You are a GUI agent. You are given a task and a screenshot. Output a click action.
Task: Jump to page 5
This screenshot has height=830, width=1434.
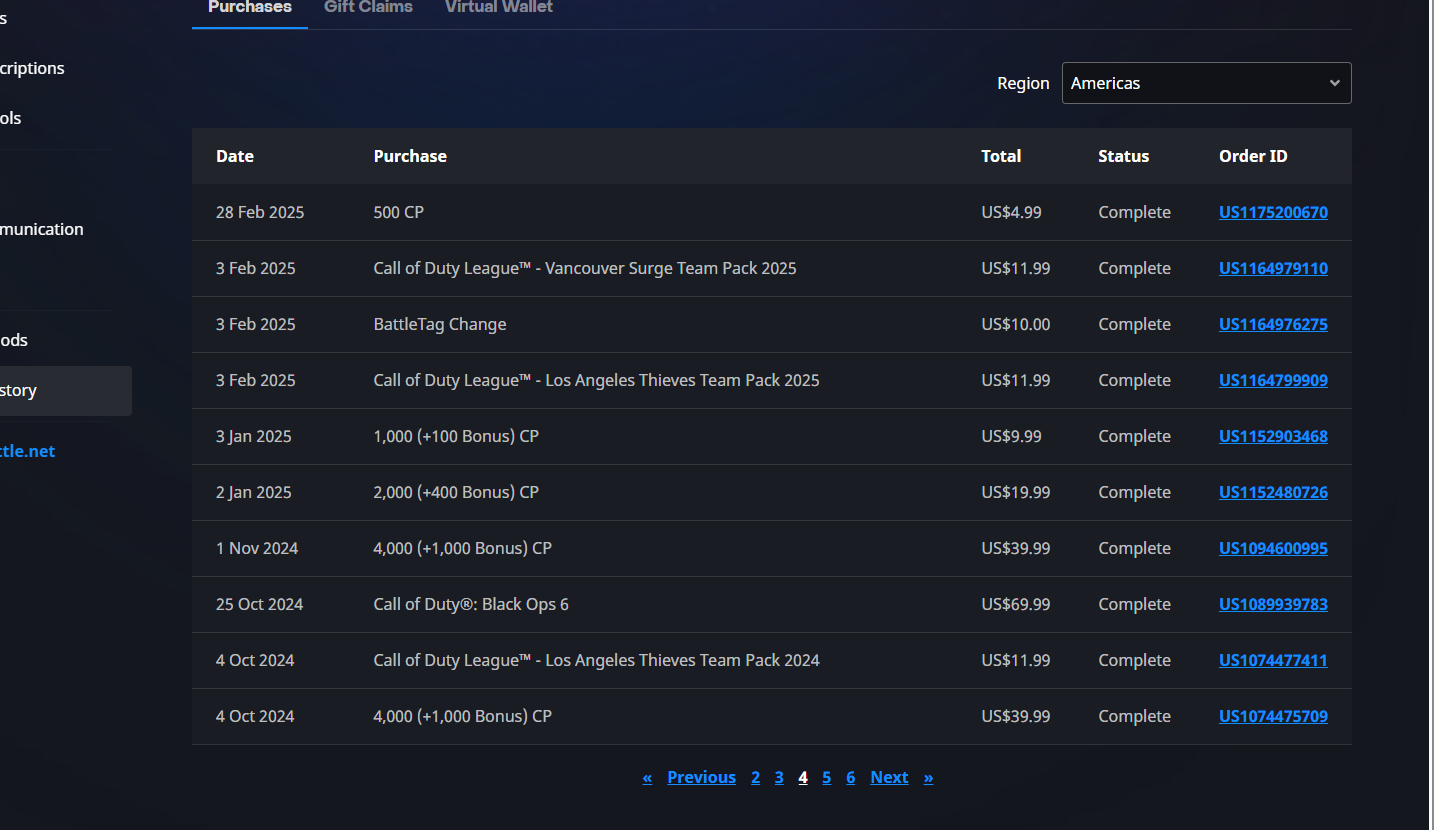pyautogui.click(x=826, y=777)
